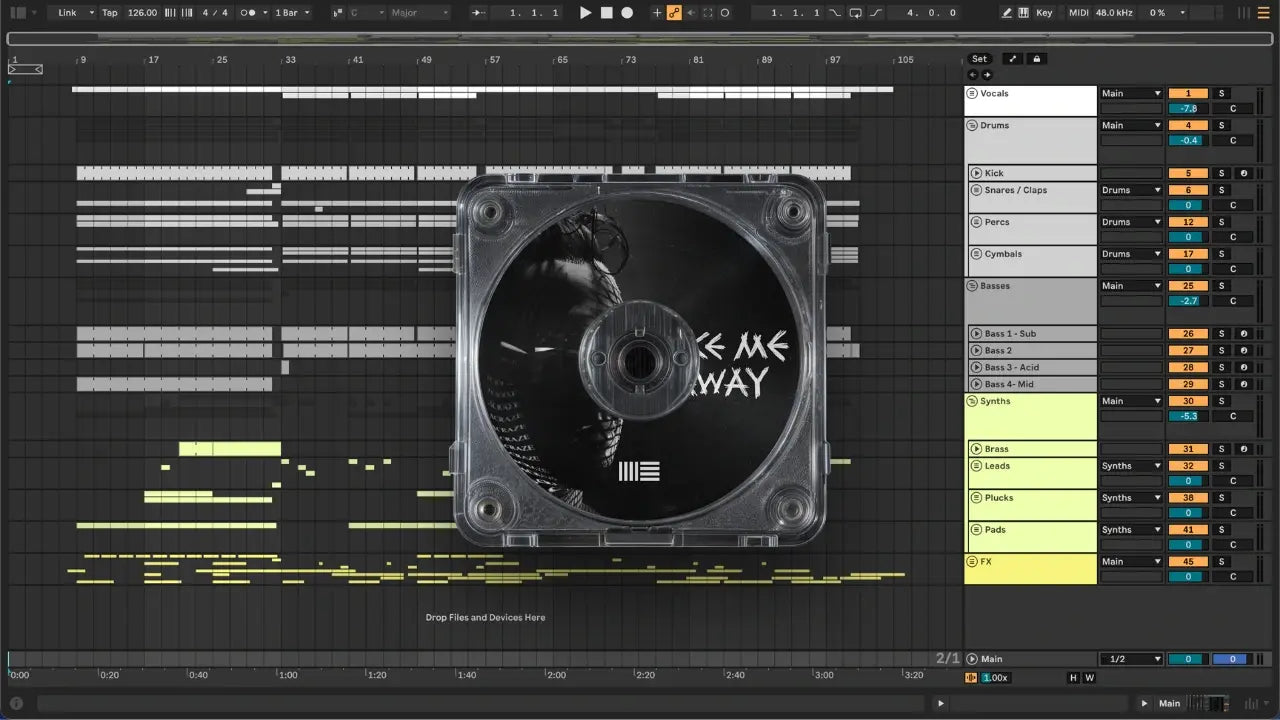This screenshot has width=1280, height=720.
Task: Toggle the metronome icon
Action: click(250, 13)
